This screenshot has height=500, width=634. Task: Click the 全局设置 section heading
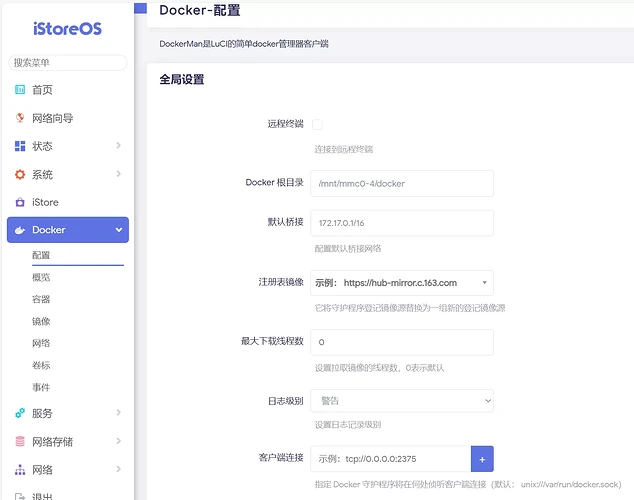pyautogui.click(x=182, y=79)
